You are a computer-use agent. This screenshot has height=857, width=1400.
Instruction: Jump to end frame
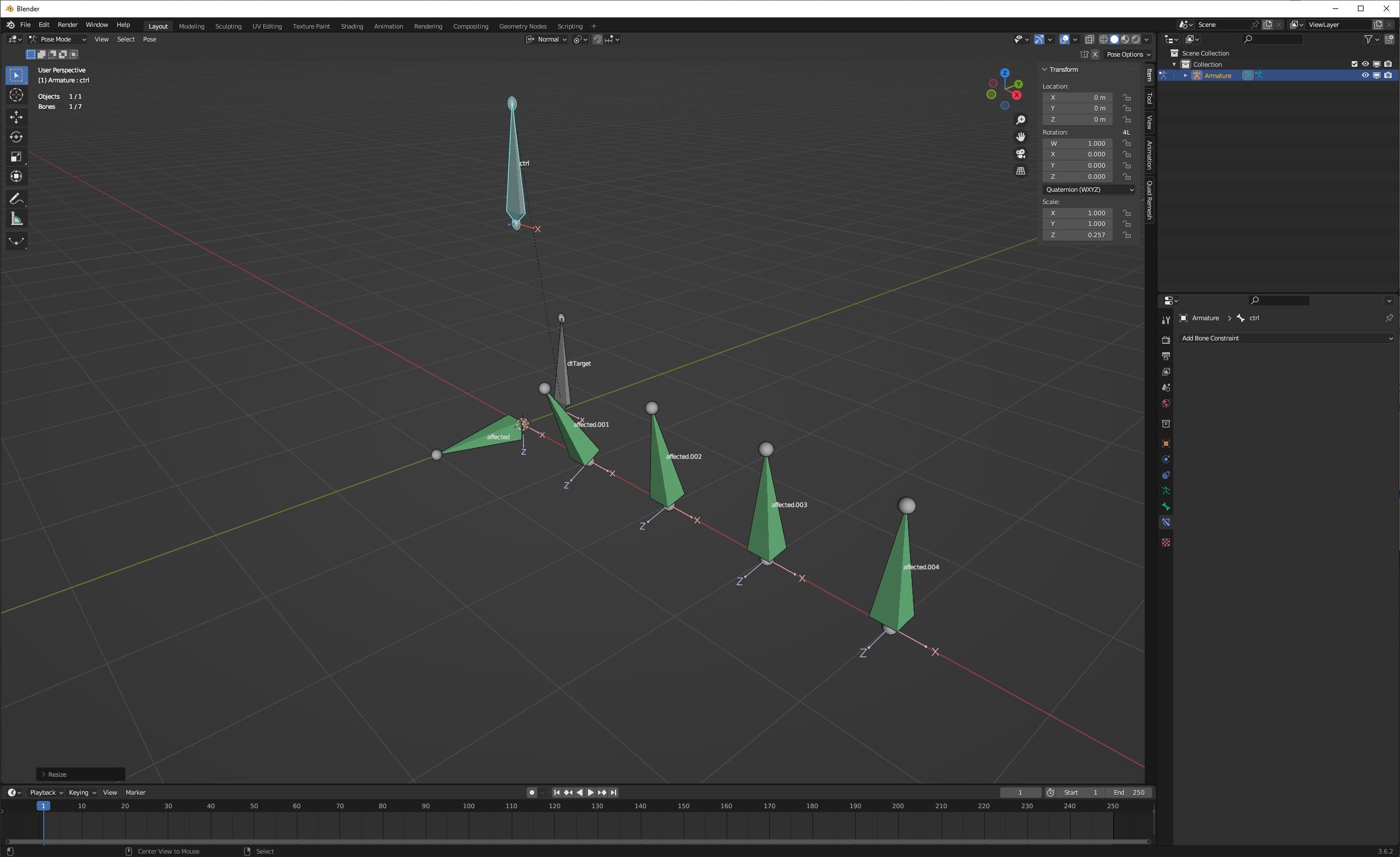pyautogui.click(x=614, y=793)
